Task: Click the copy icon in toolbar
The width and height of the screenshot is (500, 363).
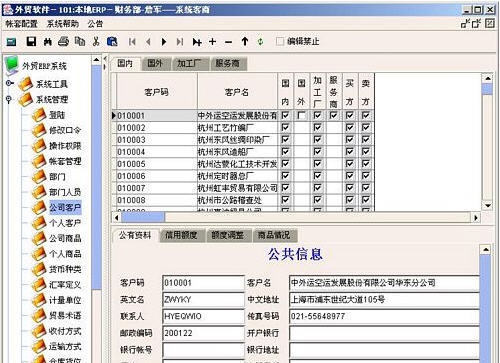Action: pos(80,41)
